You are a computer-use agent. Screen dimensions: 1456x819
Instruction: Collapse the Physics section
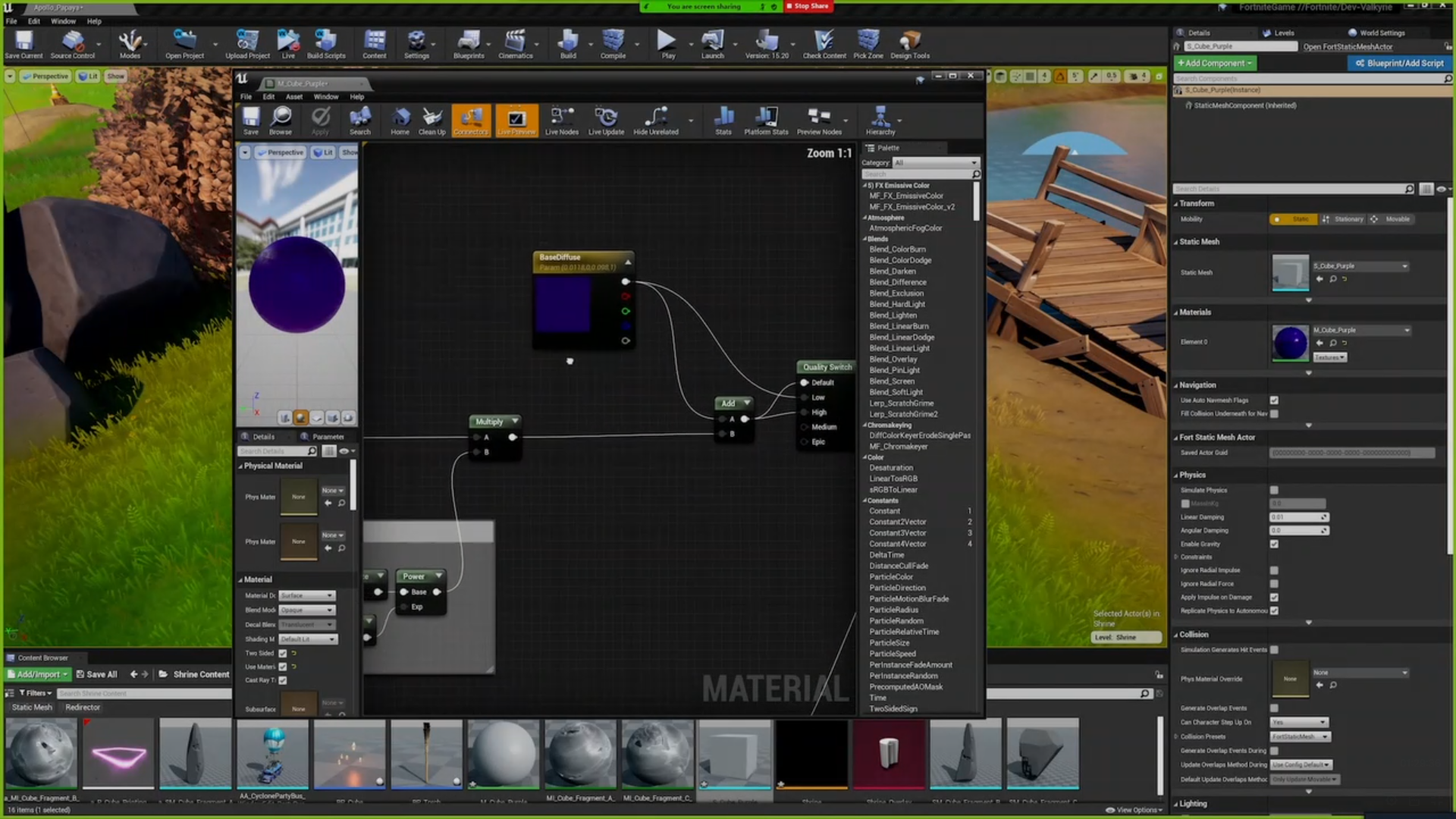[1176, 475]
